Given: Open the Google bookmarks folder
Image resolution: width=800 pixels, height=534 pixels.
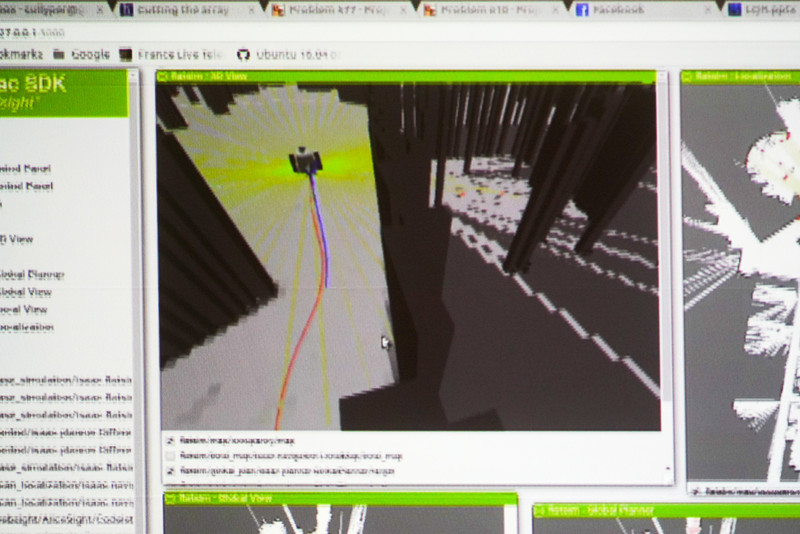Looking at the screenshot, I should click(82, 54).
